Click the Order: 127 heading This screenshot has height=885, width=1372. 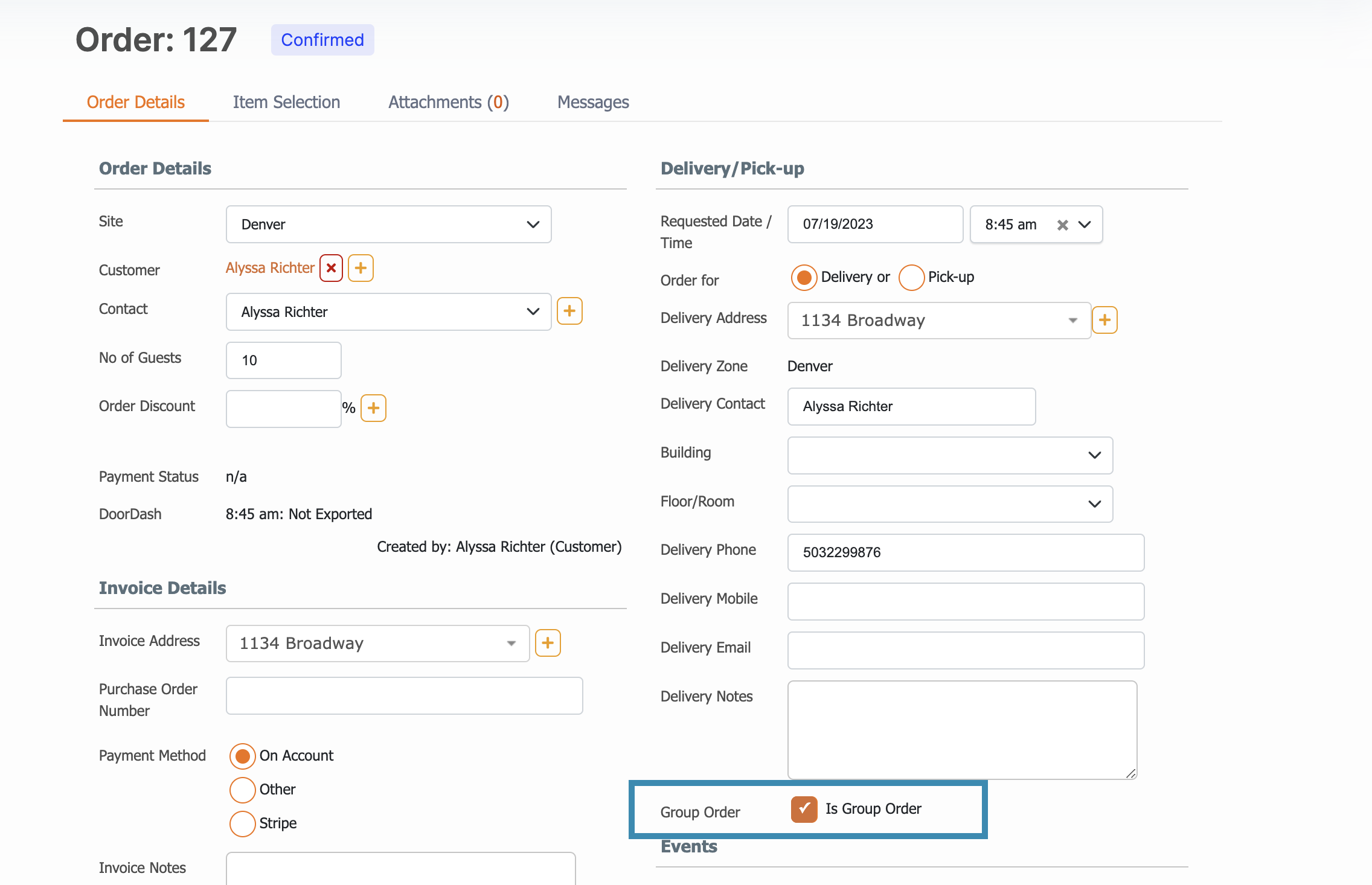[x=156, y=40]
